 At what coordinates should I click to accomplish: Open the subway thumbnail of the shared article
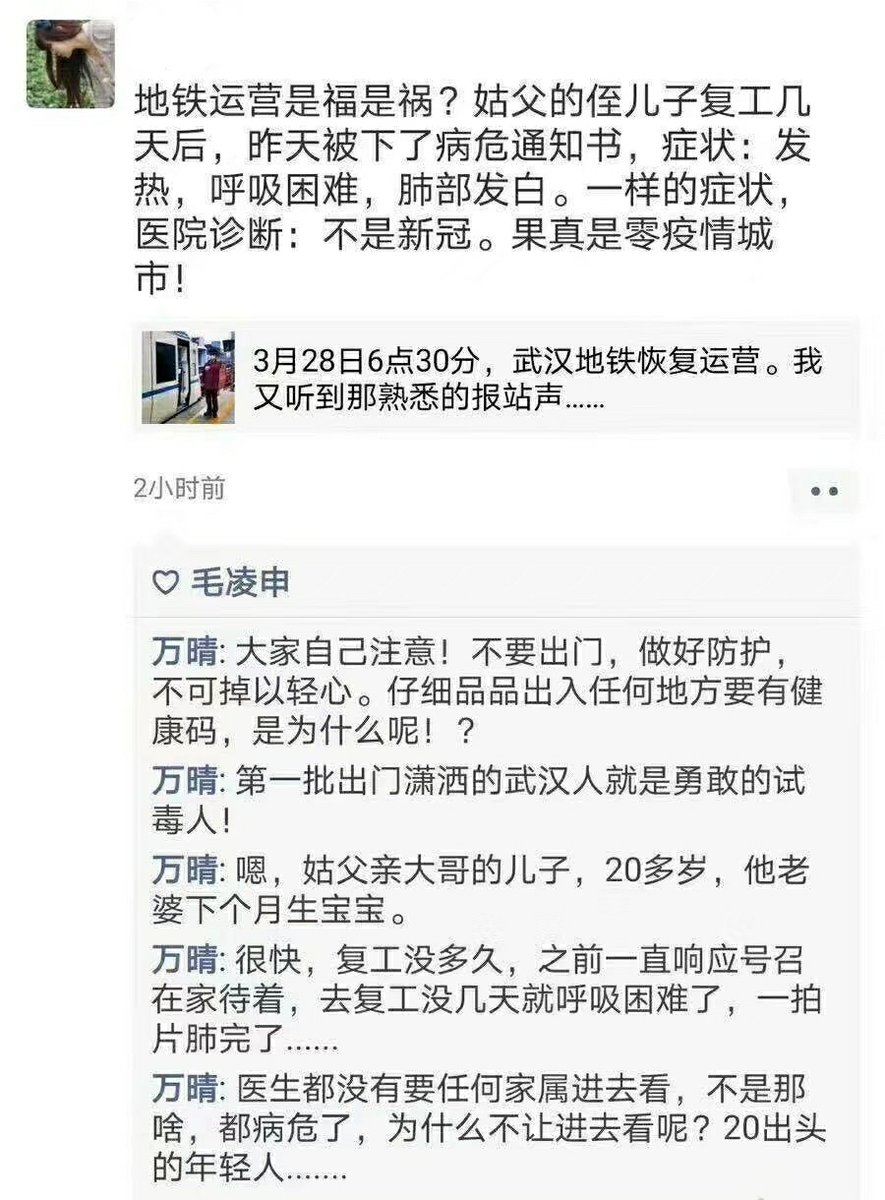(188, 377)
